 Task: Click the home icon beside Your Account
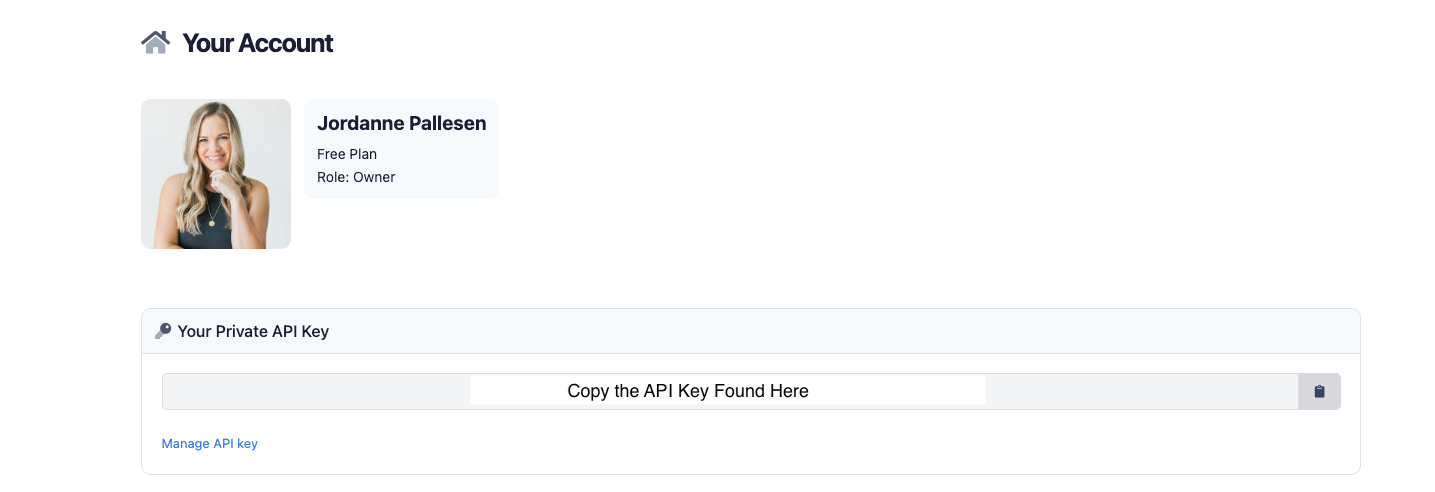pyautogui.click(x=155, y=43)
